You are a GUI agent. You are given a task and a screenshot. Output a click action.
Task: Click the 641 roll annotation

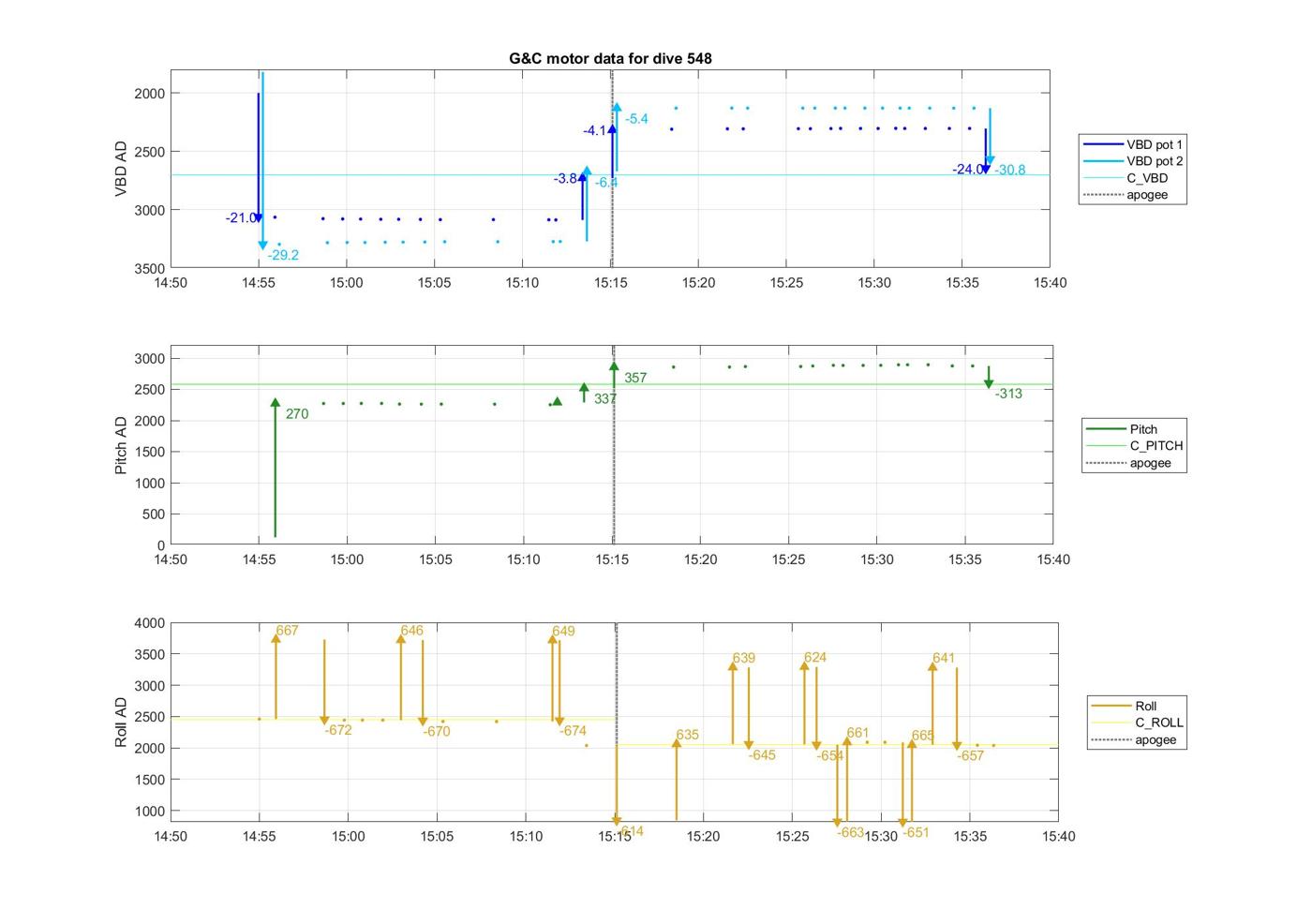[x=944, y=658]
